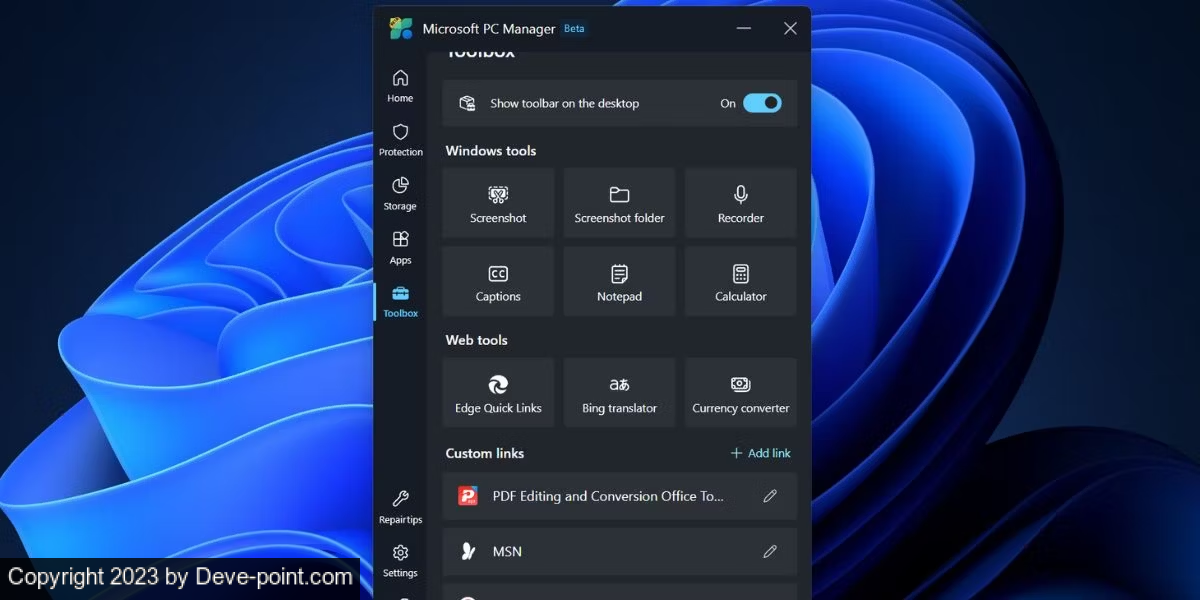Click the Windows tools heading
The width and height of the screenshot is (1200, 600).
pos(491,151)
